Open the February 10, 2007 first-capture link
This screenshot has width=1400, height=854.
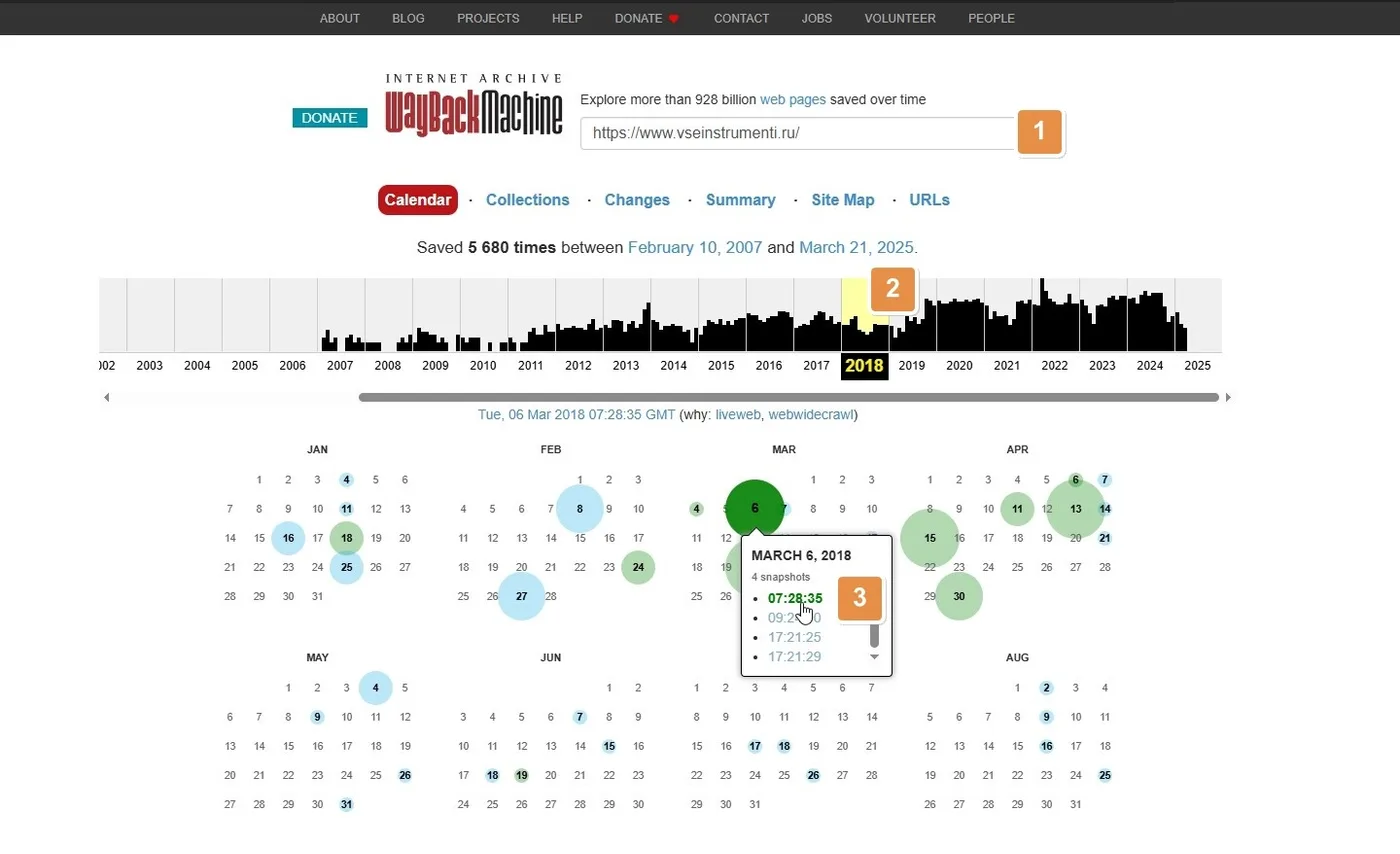[x=695, y=248]
